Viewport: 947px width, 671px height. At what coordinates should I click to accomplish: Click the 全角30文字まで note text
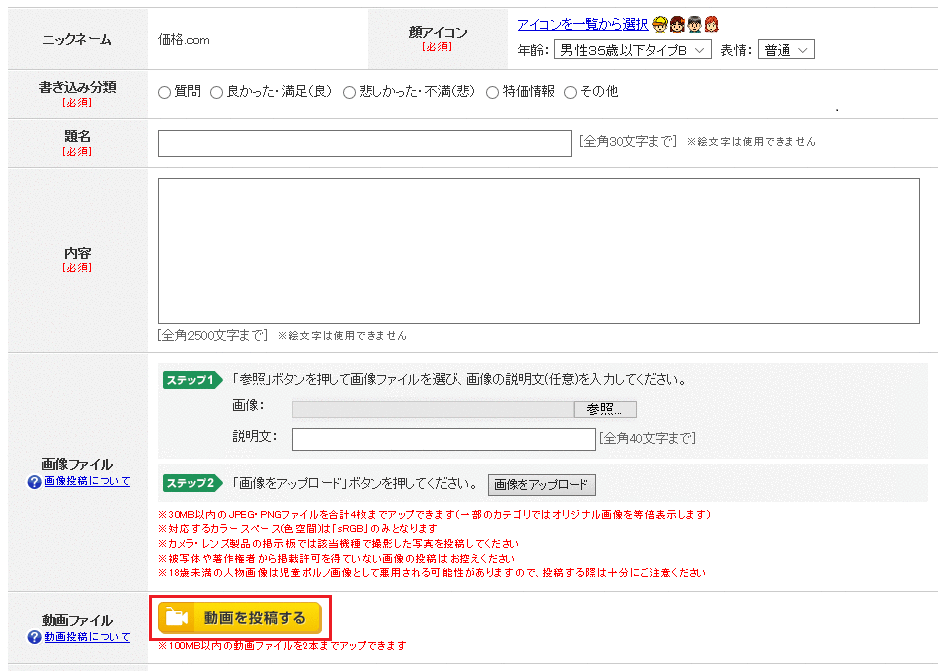click(x=628, y=141)
